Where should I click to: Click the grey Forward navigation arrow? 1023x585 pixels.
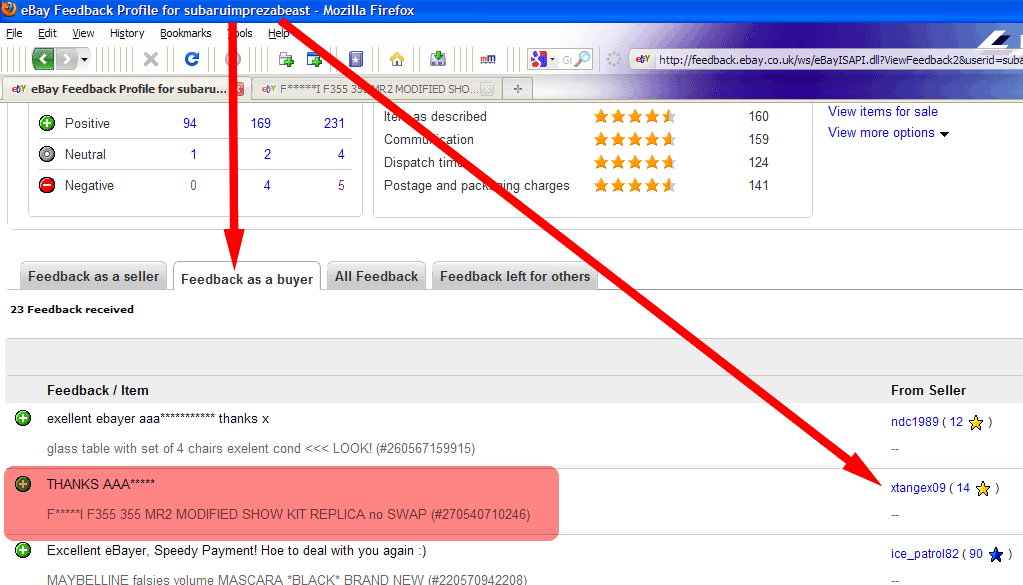pyautogui.click(x=66, y=59)
